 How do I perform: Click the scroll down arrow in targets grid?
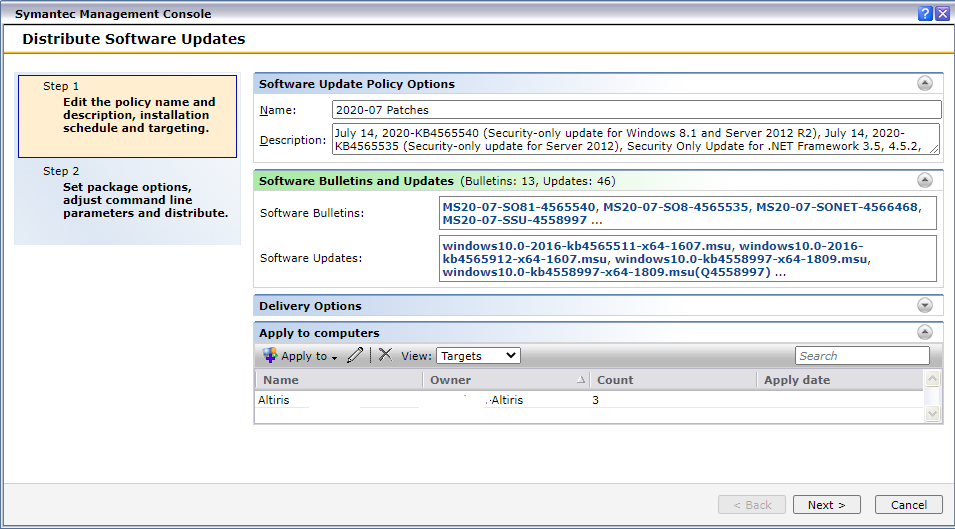click(x=932, y=414)
